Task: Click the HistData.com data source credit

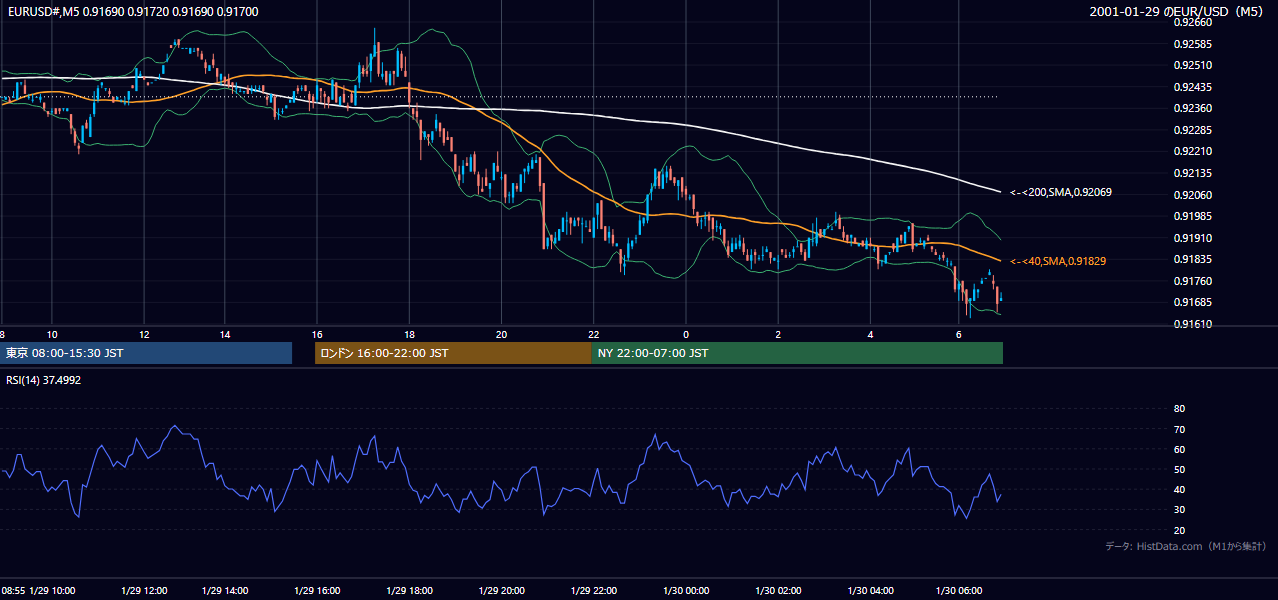Action: [x=1185, y=546]
